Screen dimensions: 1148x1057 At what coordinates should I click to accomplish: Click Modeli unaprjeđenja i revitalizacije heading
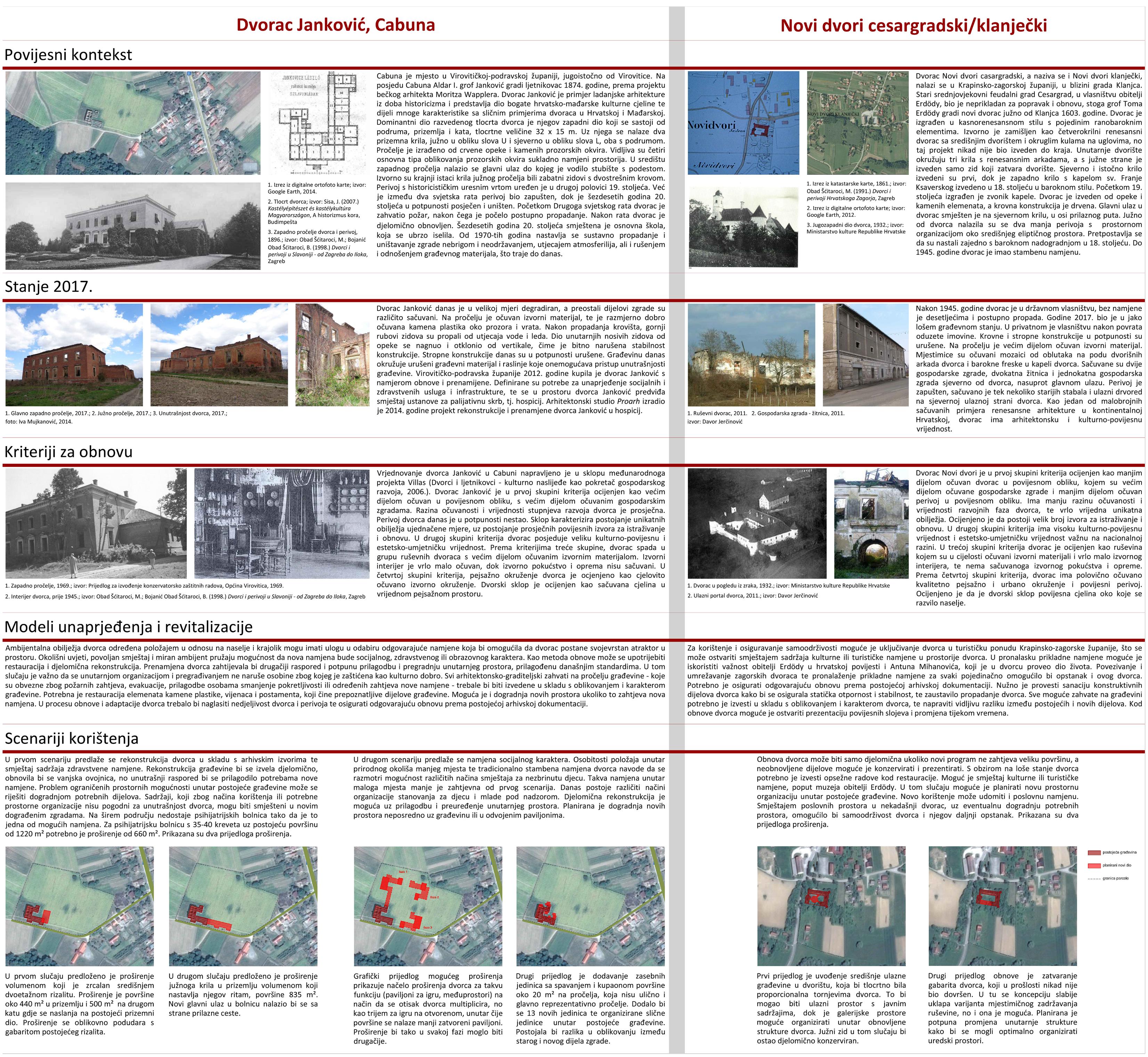pyautogui.click(x=128, y=627)
